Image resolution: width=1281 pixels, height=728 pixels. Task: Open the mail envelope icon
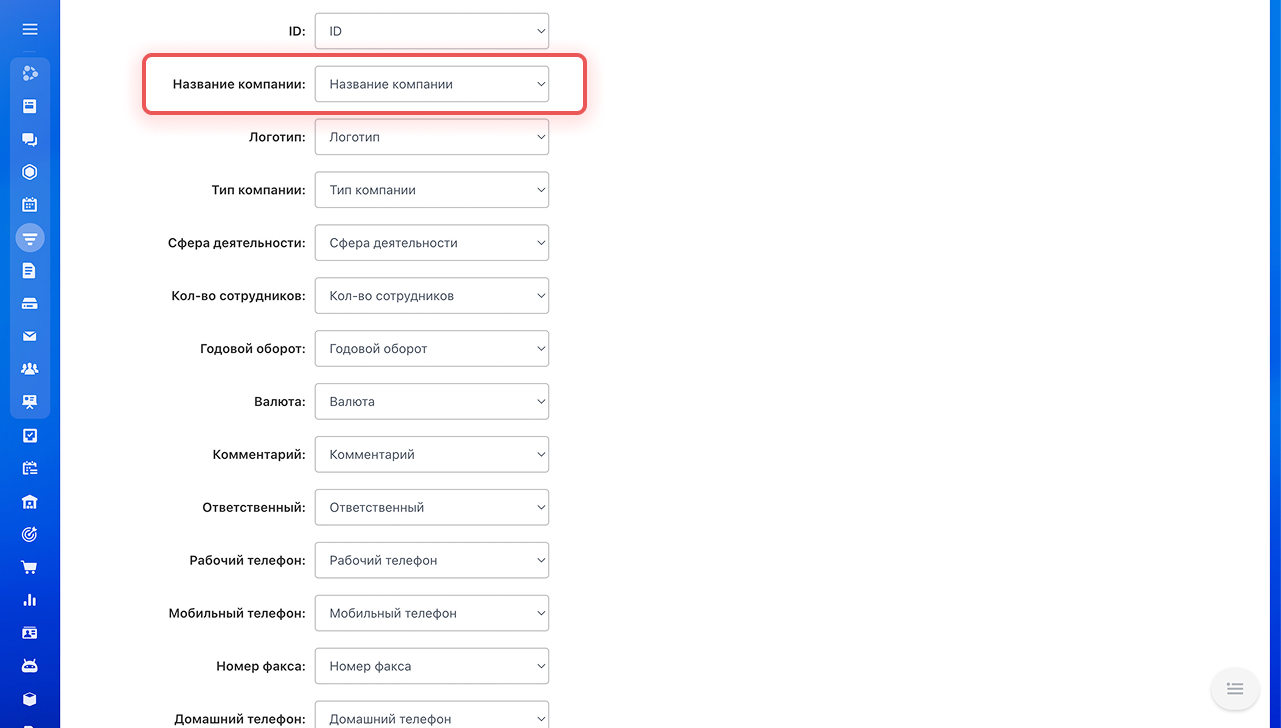coord(30,336)
